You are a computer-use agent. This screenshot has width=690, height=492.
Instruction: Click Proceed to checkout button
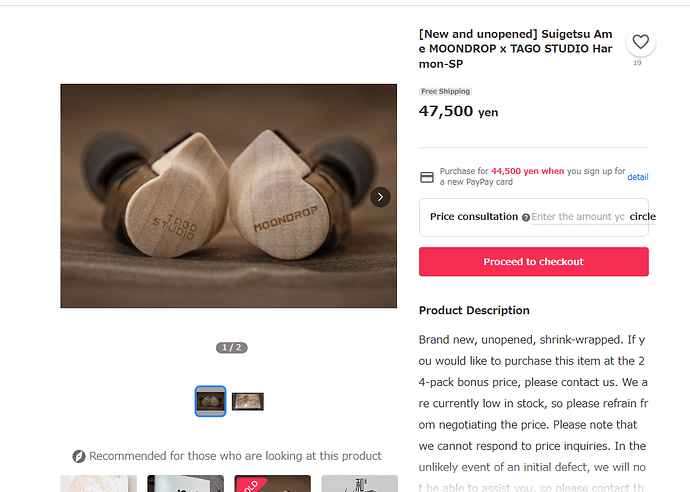[533, 261]
